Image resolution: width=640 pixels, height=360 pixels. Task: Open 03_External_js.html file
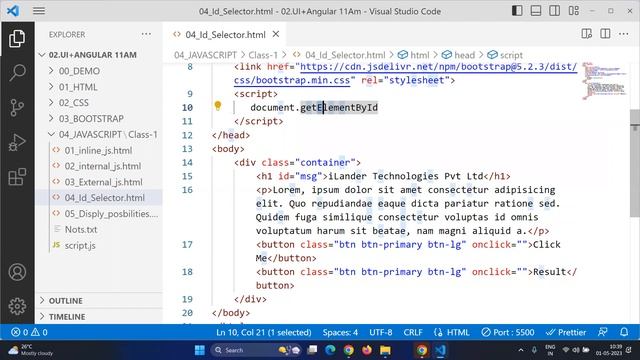[98, 182]
